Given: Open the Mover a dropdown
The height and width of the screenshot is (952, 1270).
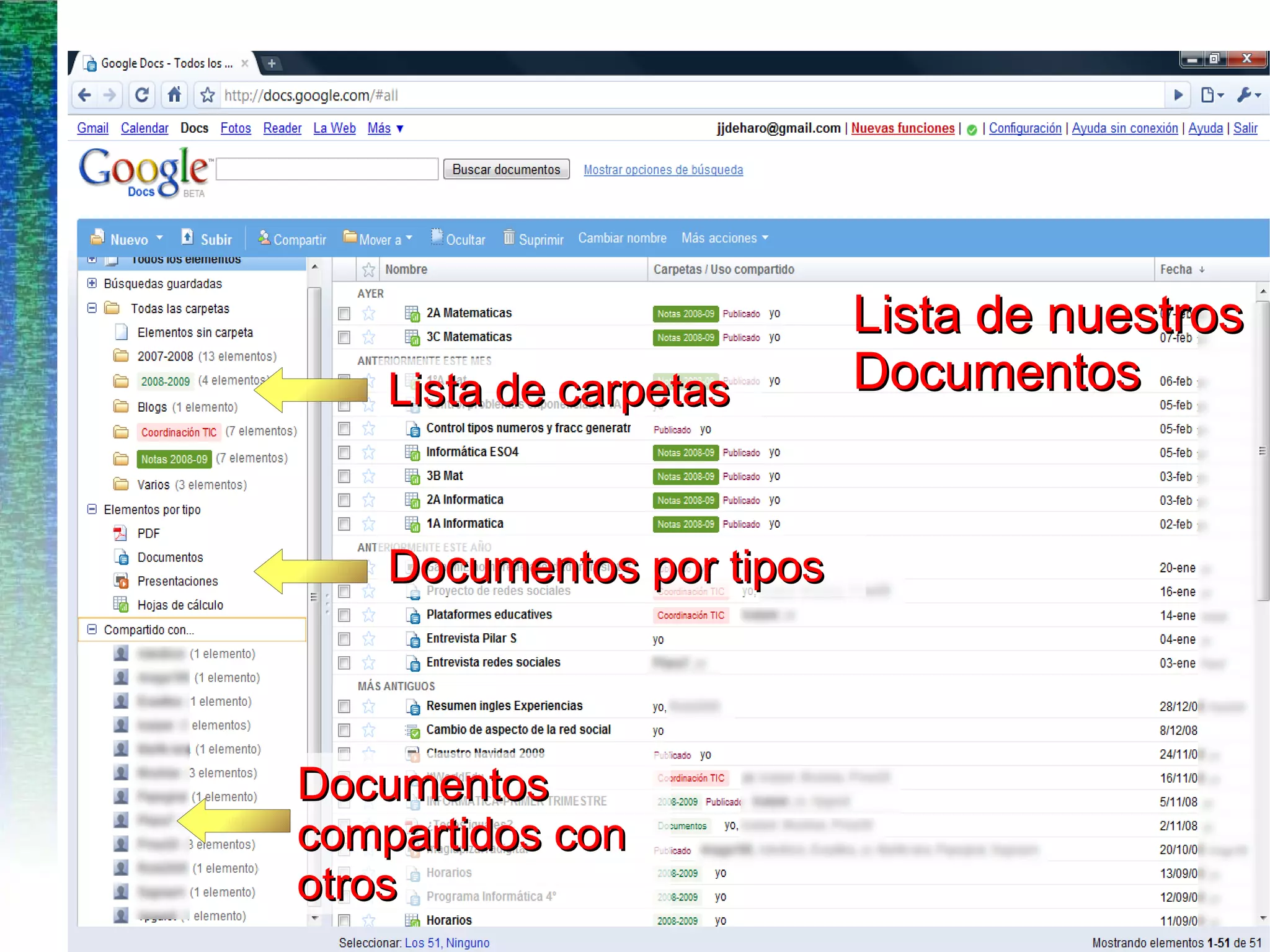Looking at the screenshot, I should pos(378,238).
